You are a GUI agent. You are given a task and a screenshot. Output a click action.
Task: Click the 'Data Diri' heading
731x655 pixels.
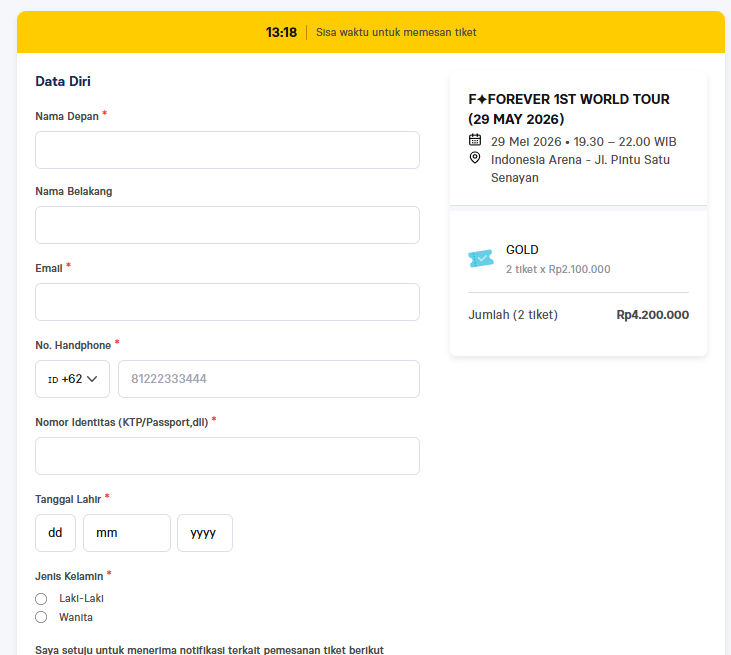[63, 81]
